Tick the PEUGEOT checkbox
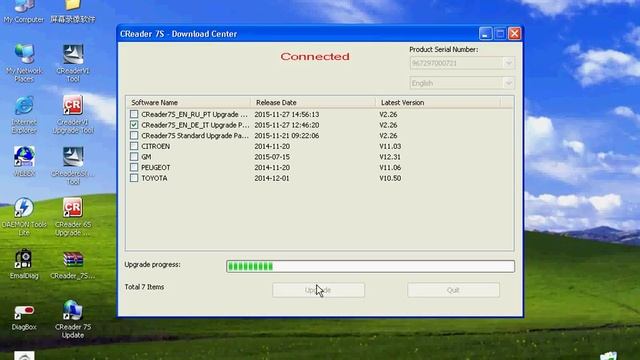The width and height of the screenshot is (640, 360). [134, 167]
